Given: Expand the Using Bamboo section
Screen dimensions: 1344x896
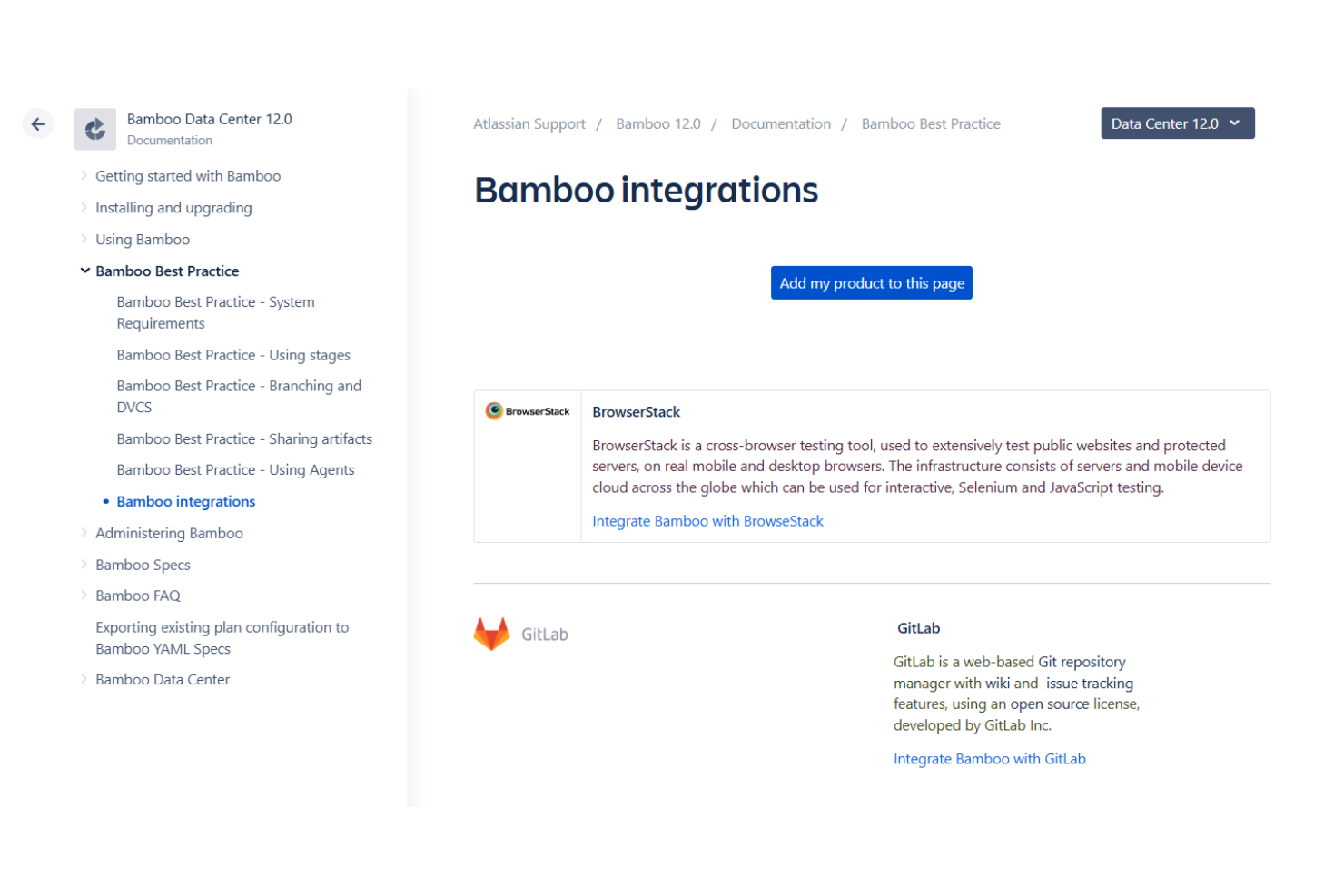Looking at the screenshot, I should click(84, 239).
